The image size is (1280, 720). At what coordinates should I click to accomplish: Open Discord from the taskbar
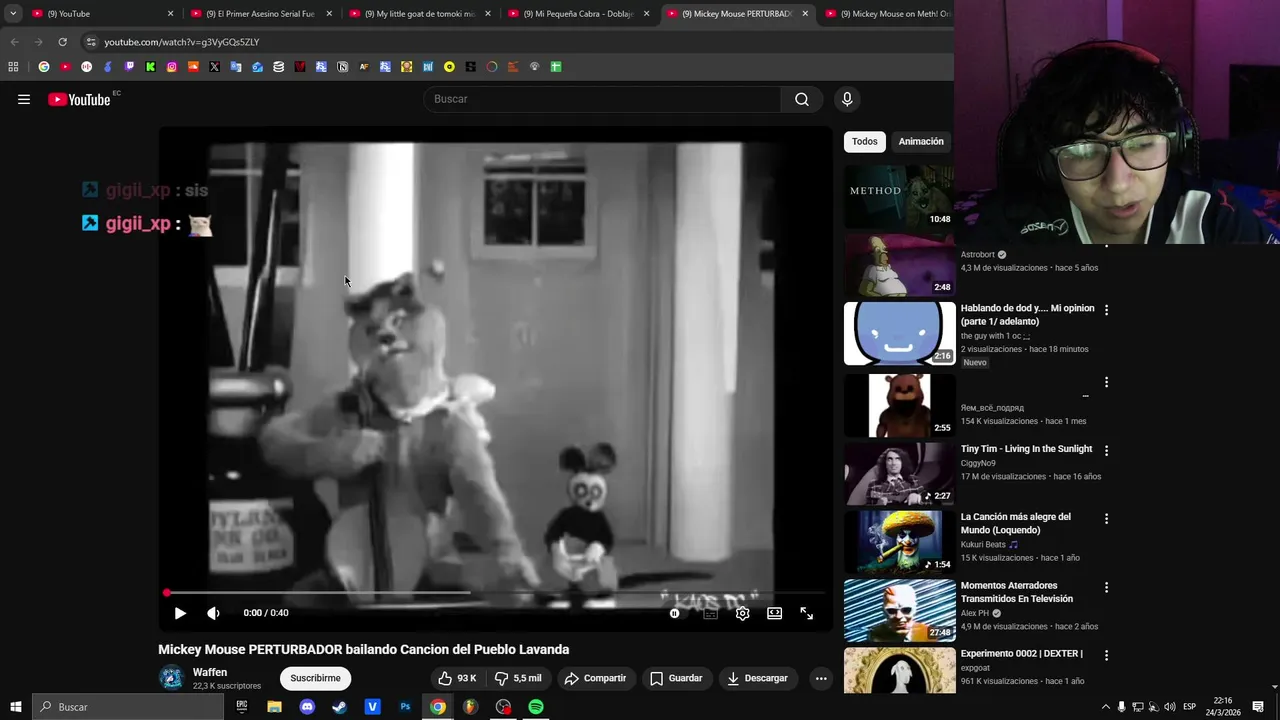click(307, 707)
